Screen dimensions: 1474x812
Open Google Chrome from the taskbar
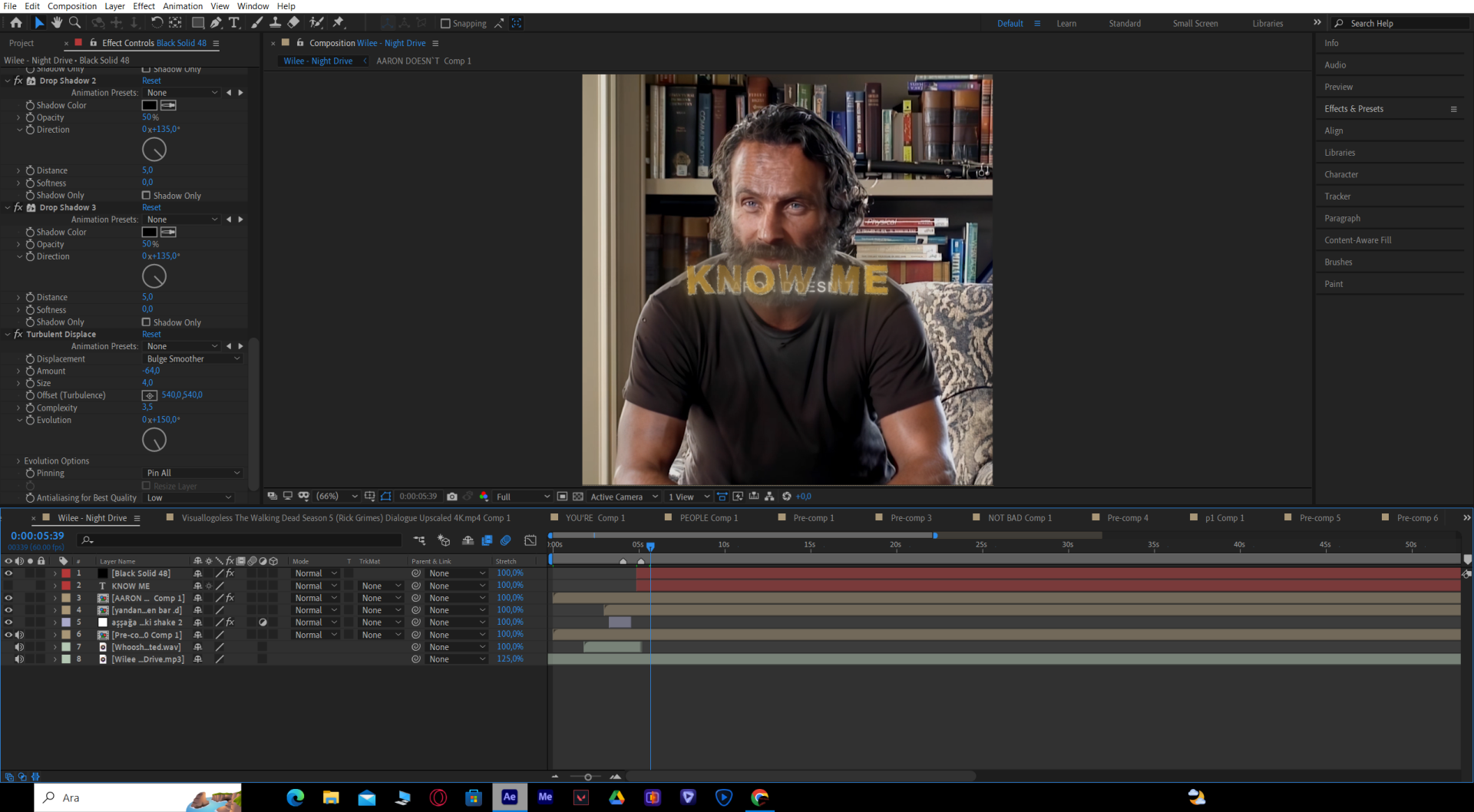759,797
